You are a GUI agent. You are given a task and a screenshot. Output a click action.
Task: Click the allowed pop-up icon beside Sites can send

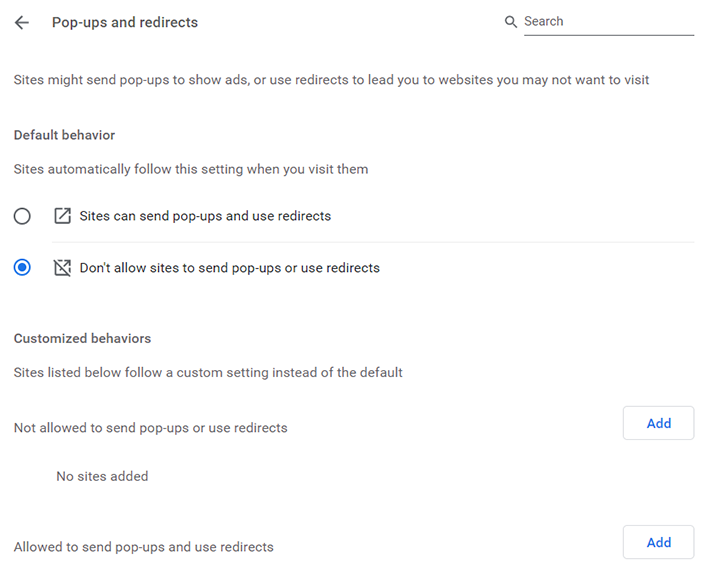63,216
